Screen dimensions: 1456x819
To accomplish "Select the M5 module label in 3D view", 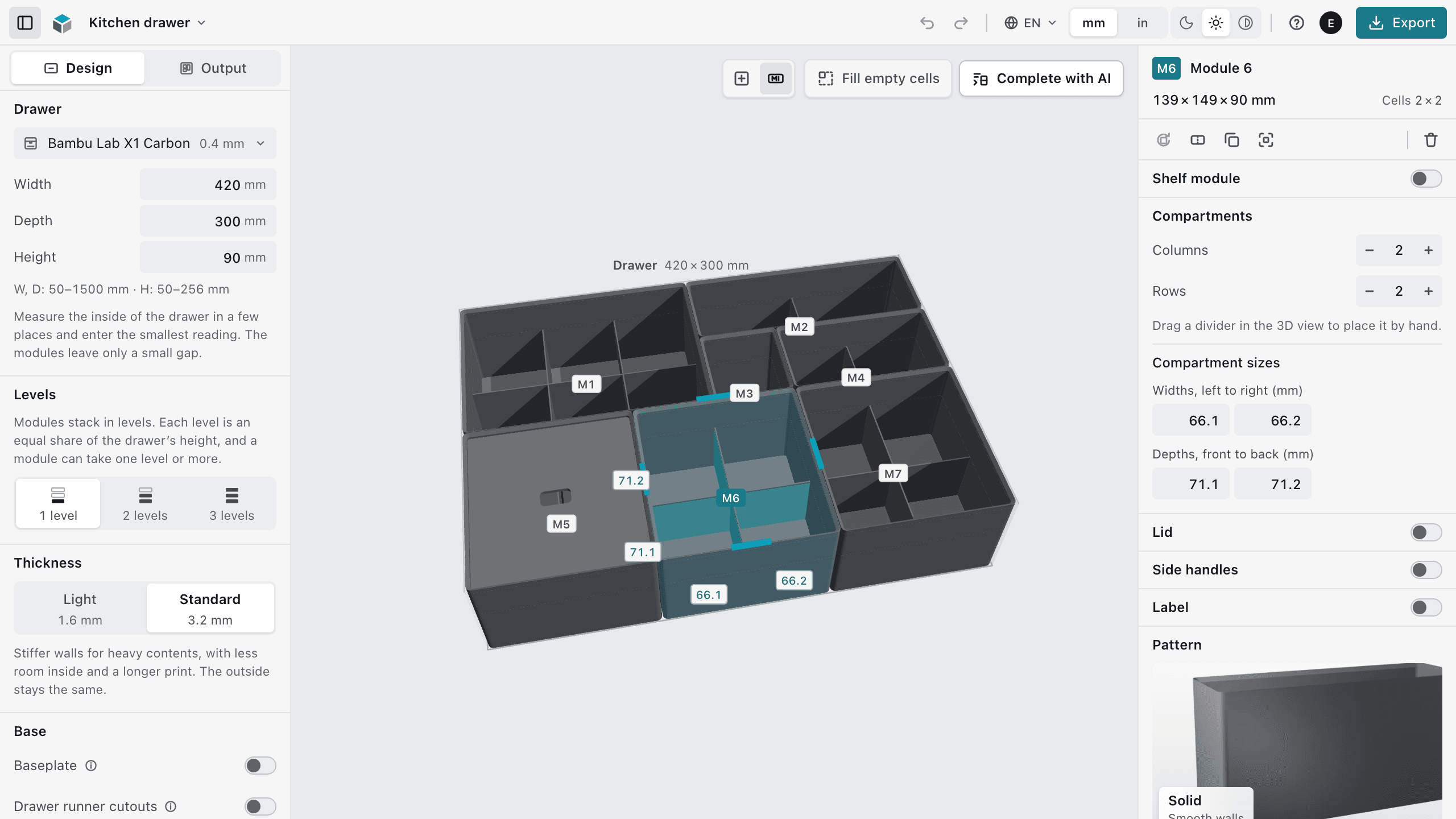I will (561, 524).
